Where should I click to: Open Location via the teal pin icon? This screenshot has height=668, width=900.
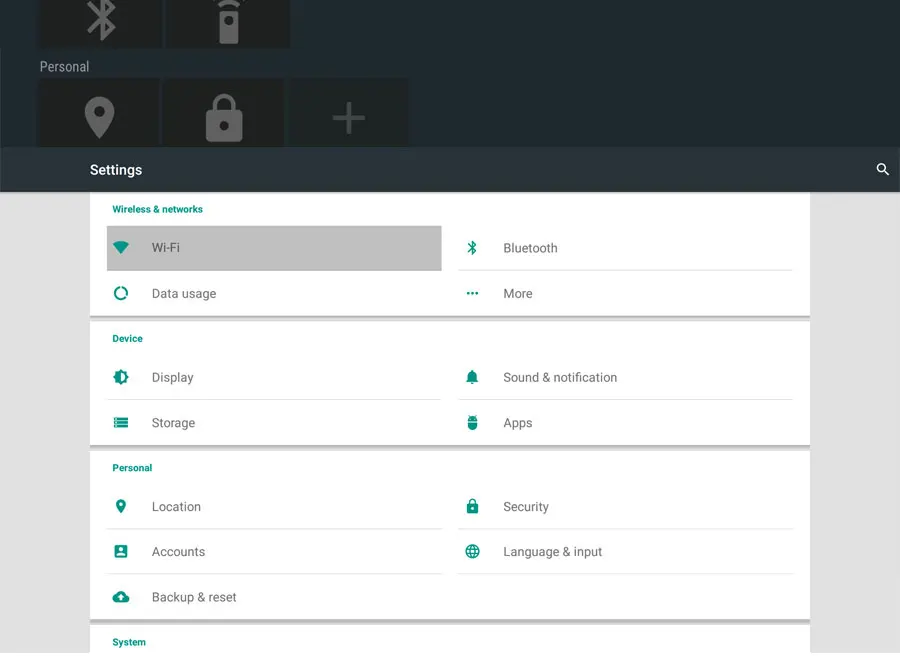pyautogui.click(x=121, y=506)
